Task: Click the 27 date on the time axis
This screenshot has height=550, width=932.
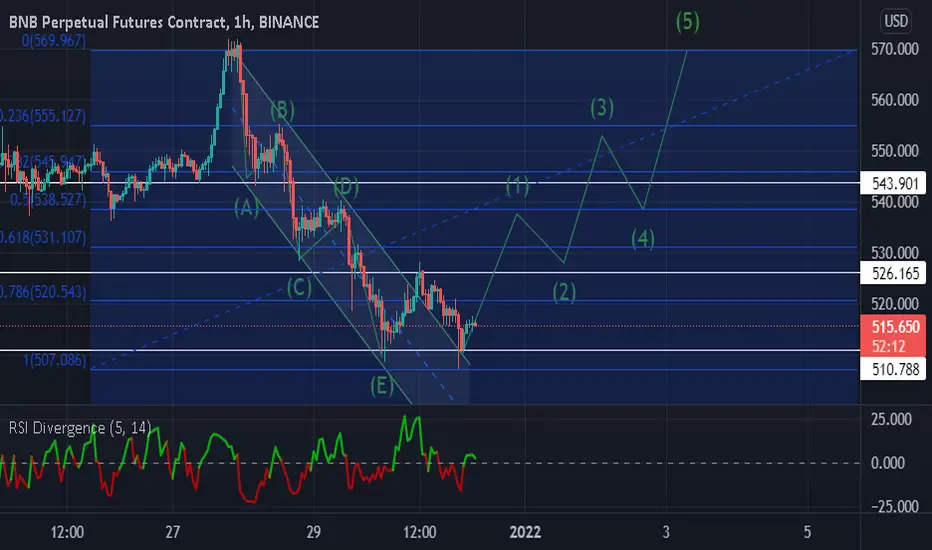Action: pyautogui.click(x=172, y=532)
